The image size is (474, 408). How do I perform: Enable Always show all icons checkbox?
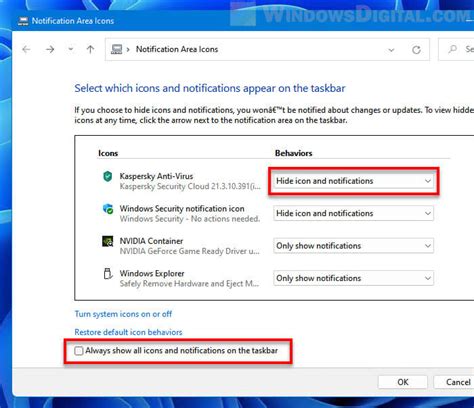(79, 351)
